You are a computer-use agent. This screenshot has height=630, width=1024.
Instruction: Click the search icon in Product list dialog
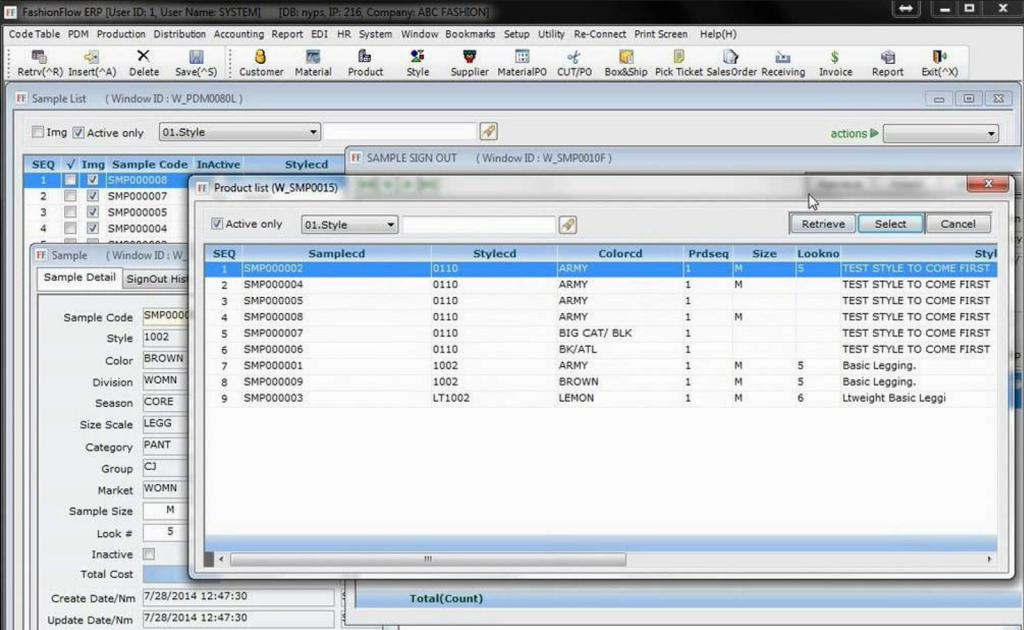tap(568, 225)
